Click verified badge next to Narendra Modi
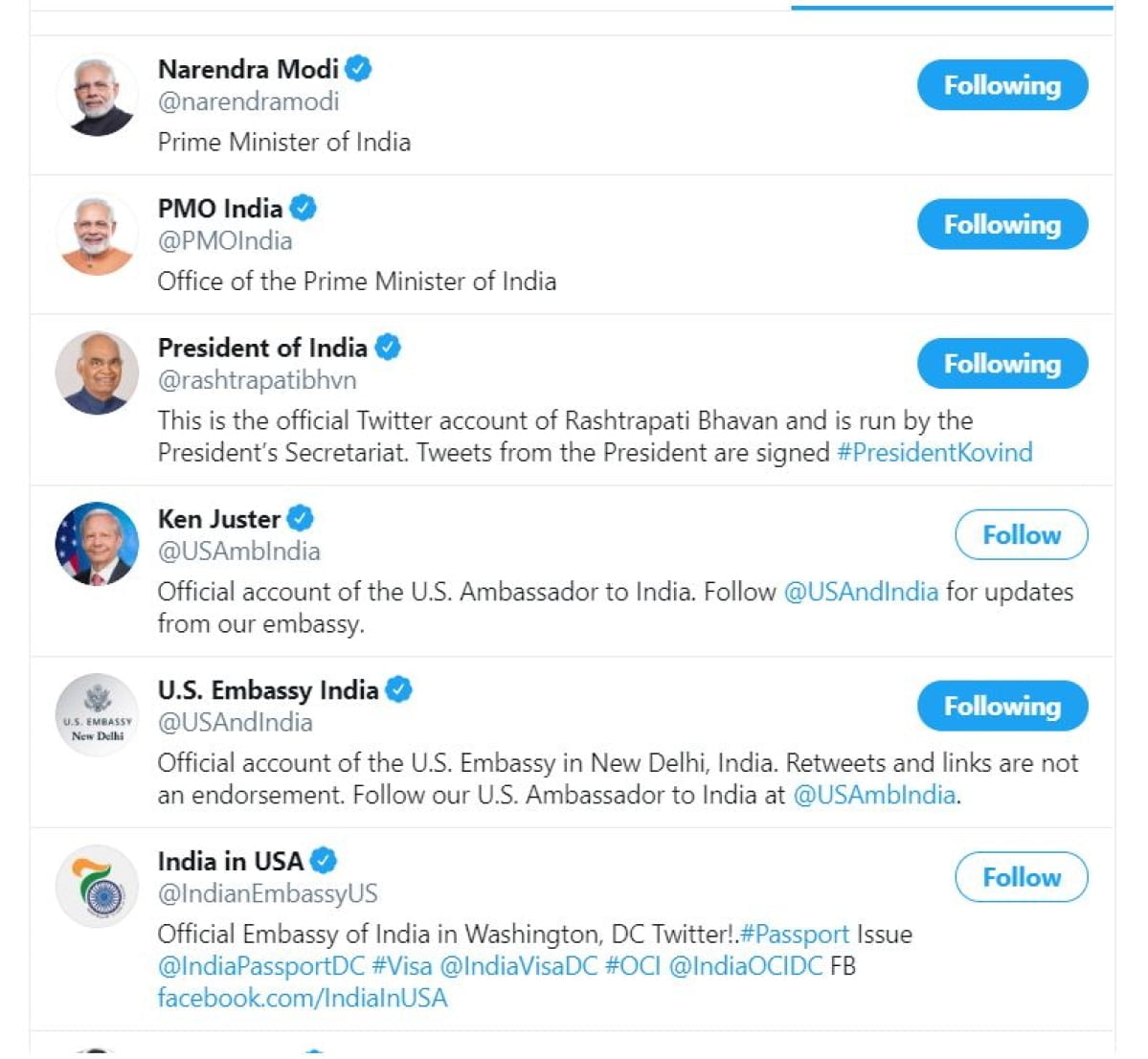 (359, 69)
